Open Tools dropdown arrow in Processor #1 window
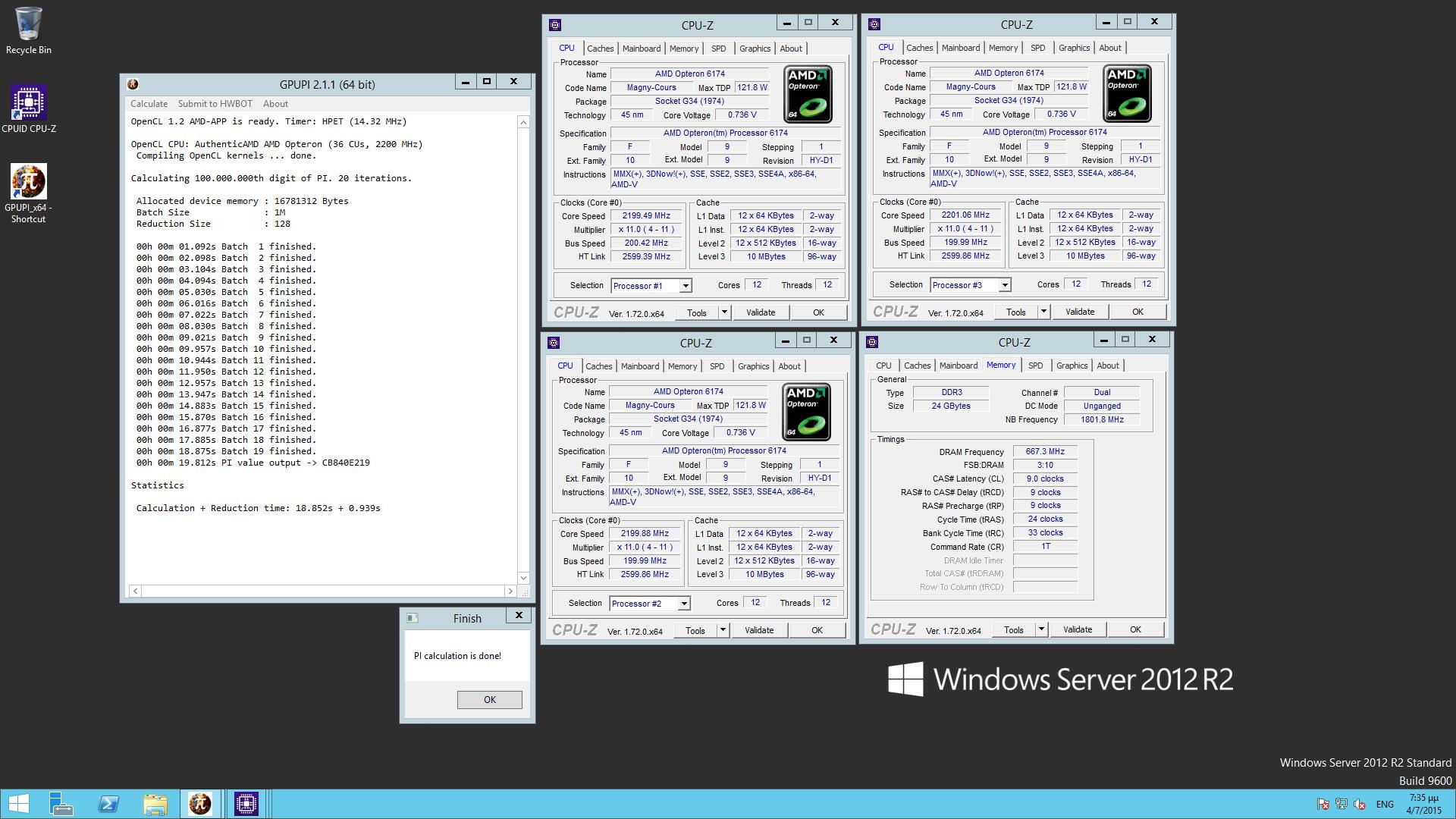Viewport: 1456px width, 819px height. pyautogui.click(x=724, y=312)
